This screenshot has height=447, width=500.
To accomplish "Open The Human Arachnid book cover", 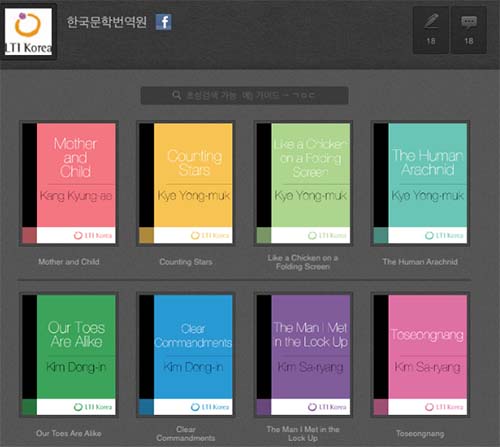I will [x=420, y=183].
